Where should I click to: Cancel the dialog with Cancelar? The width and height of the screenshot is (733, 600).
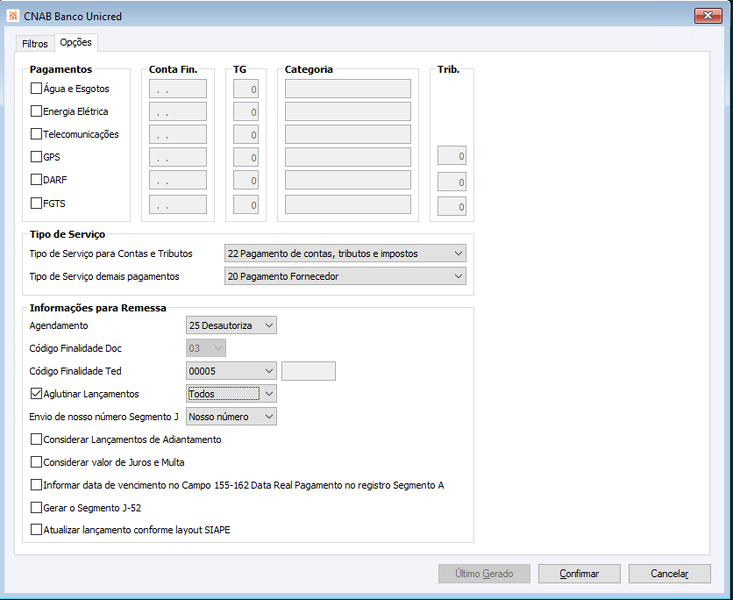(x=669, y=573)
